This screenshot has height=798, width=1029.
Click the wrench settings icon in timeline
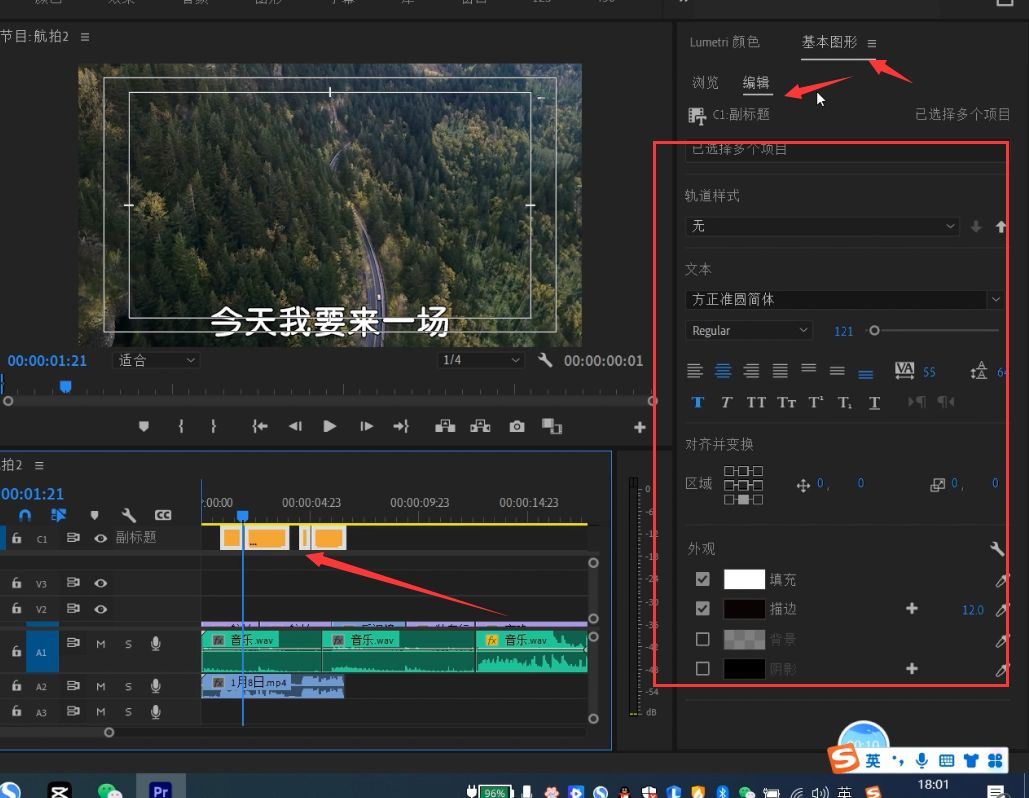(128, 513)
